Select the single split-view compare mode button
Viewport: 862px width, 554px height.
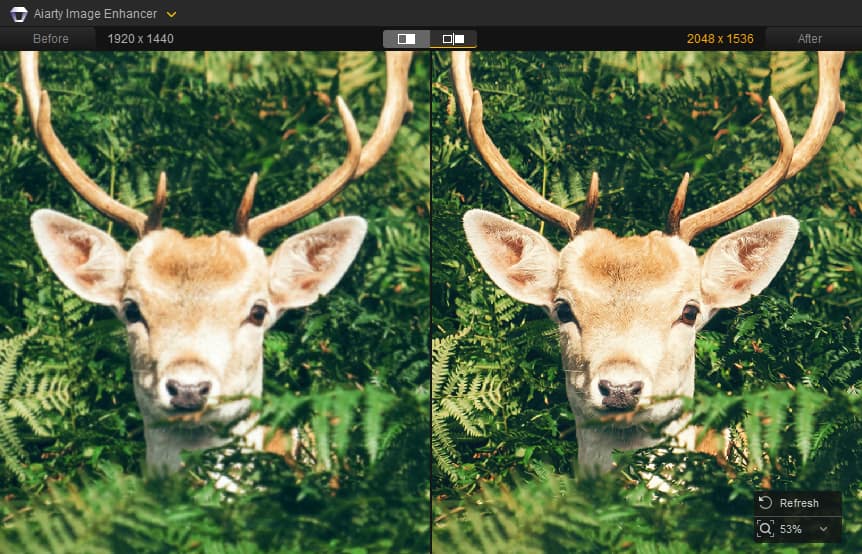coord(406,38)
